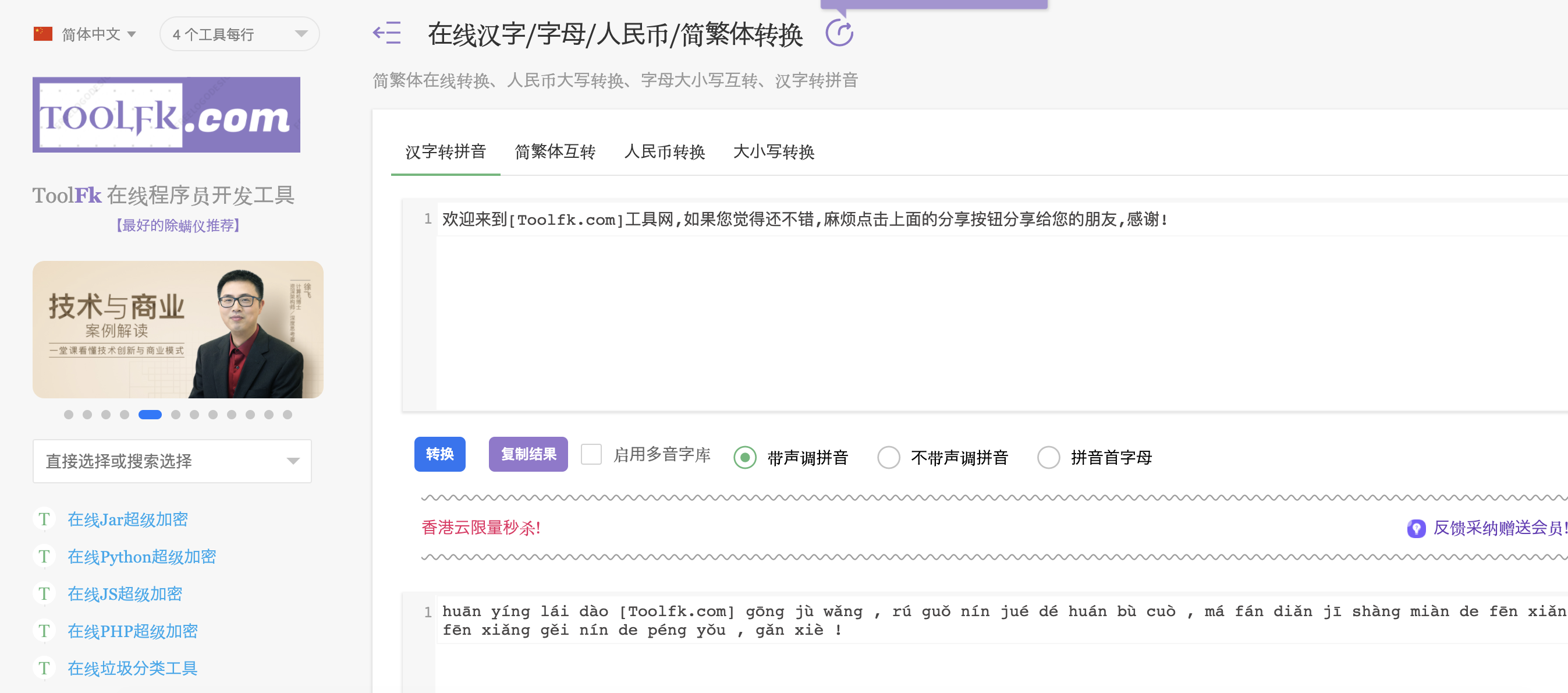
Task: Open the 4 个工具每行 layout dropdown
Action: tap(239, 34)
